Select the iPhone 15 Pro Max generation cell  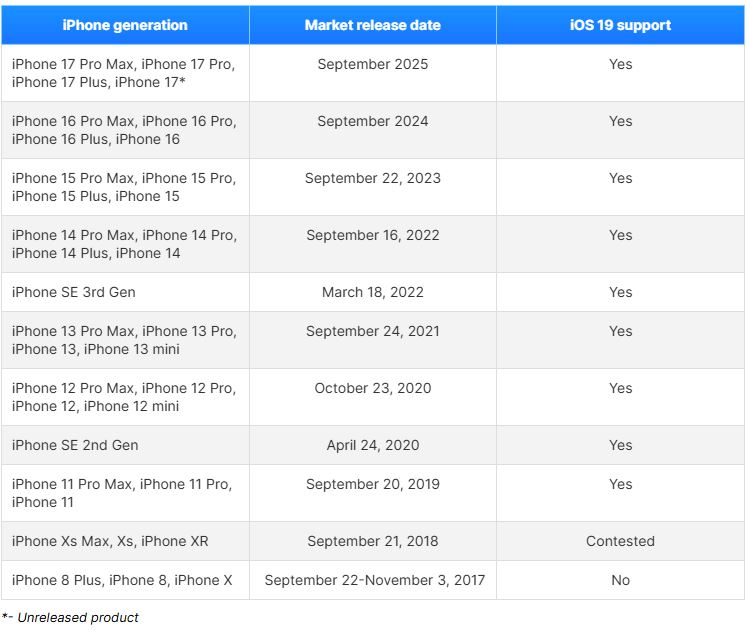pyautogui.click(x=125, y=187)
